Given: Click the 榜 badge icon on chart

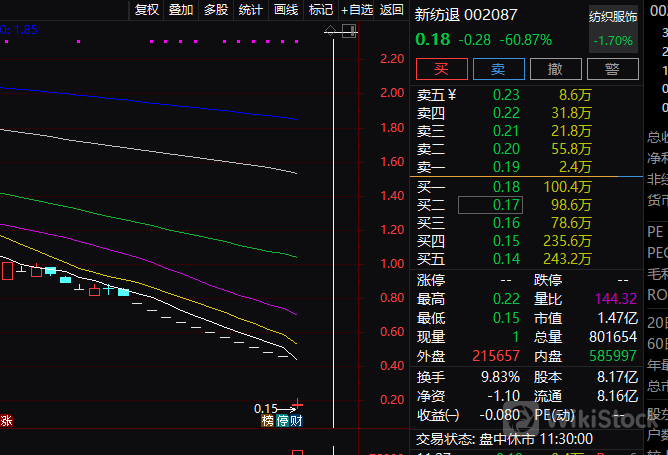Looking at the screenshot, I should (x=268, y=421).
